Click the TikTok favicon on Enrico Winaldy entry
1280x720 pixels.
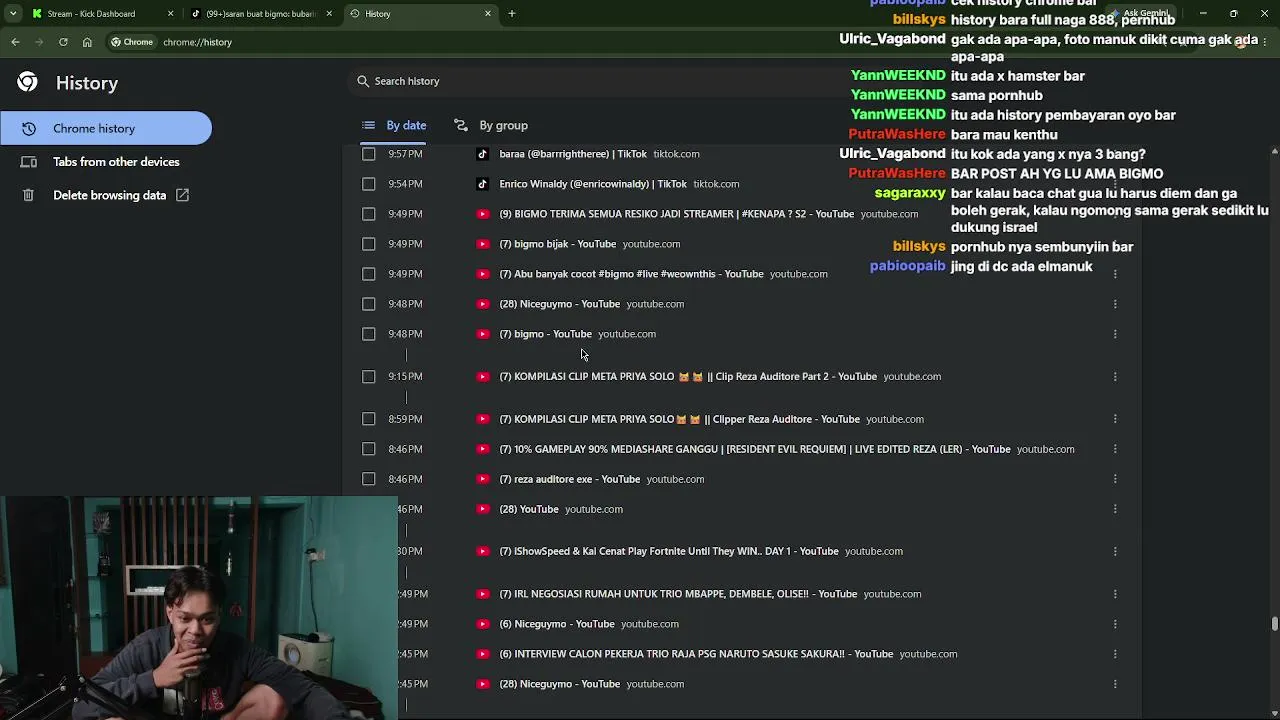(483, 184)
